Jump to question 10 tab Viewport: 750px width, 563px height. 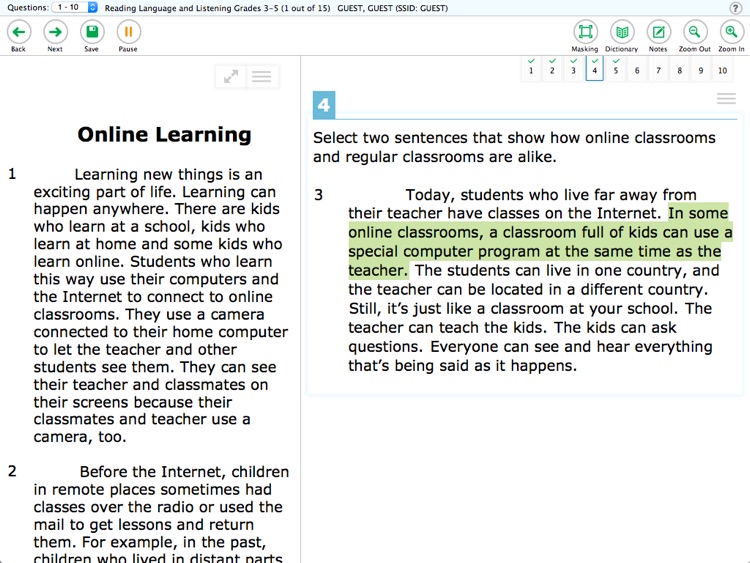pos(722,70)
